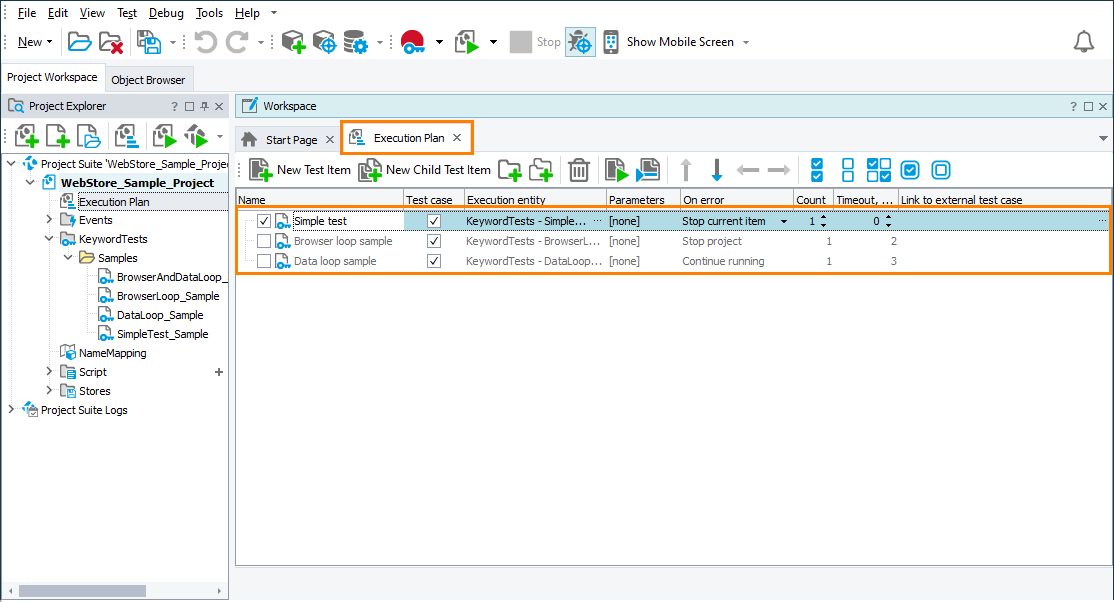This screenshot has height=602, width=1114.
Task: Run the focused test item from Execution Plan toolbar
Action: point(615,170)
